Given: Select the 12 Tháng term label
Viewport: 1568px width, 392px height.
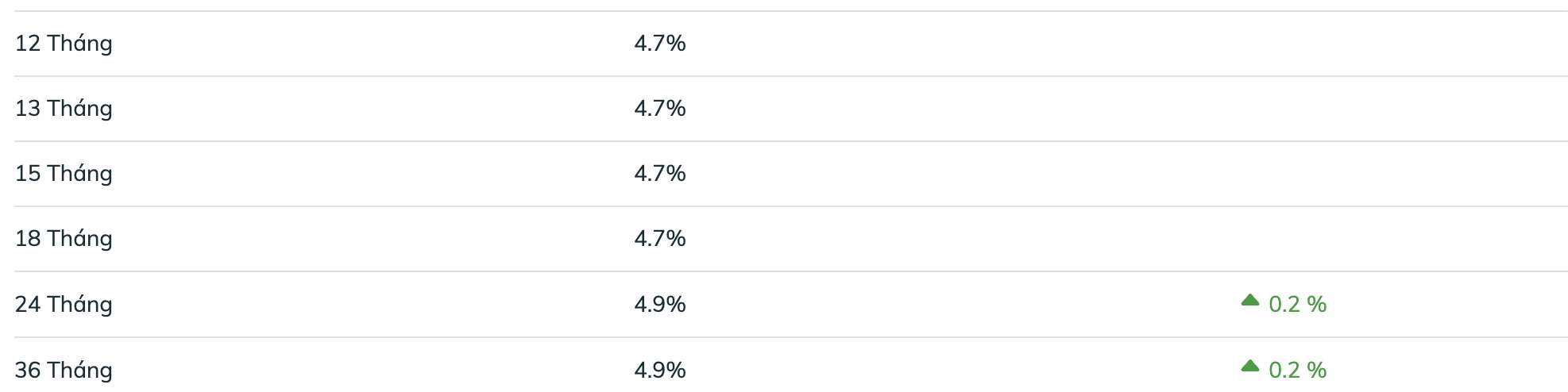Looking at the screenshot, I should click(64, 43).
